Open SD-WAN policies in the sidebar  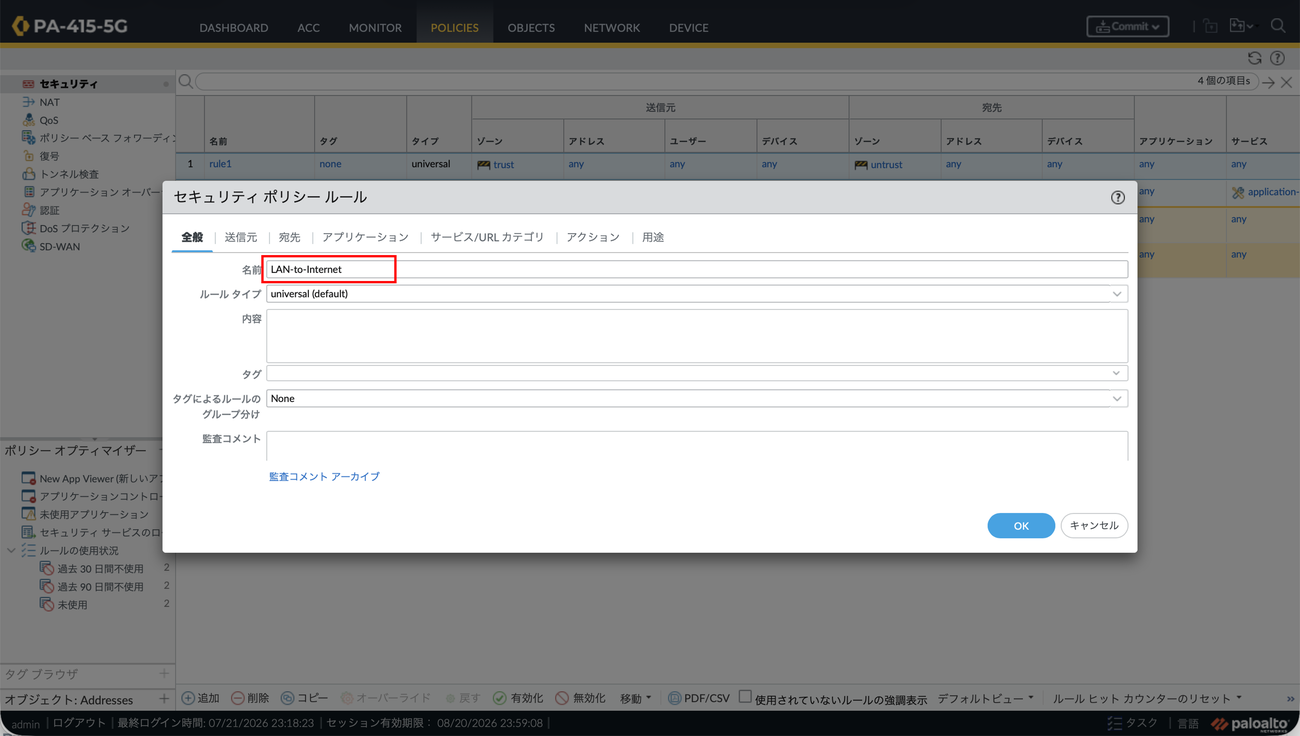[59, 246]
